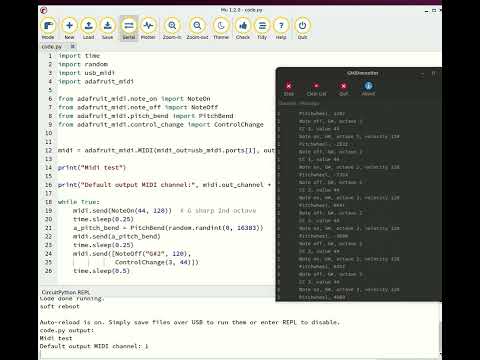The image size is (480, 360).
Task: Click line number 12 in the gutter
Action: coord(49,150)
